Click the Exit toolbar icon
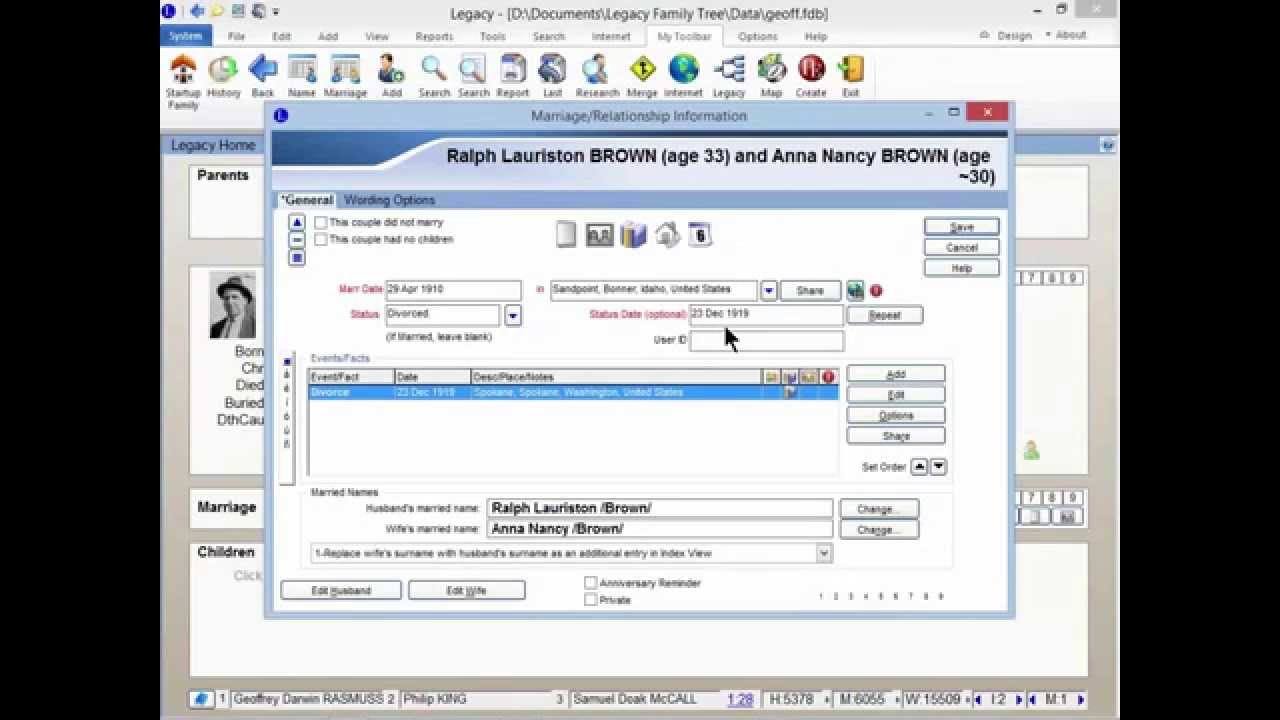 coord(850,77)
